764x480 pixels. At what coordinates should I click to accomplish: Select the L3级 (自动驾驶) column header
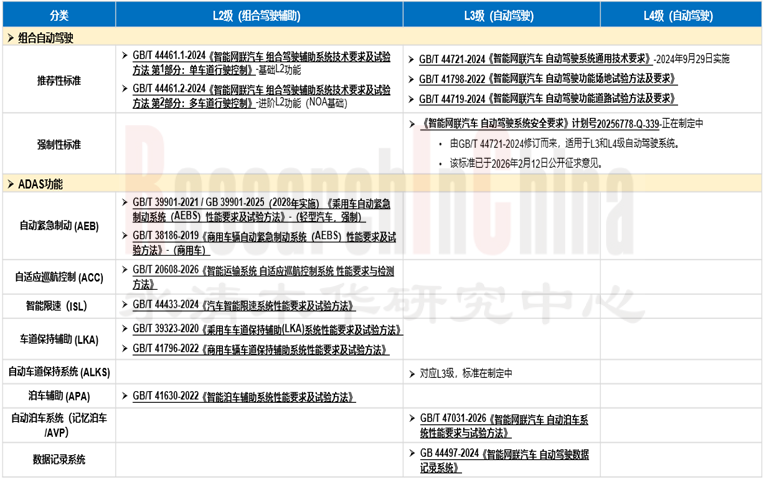501,16
